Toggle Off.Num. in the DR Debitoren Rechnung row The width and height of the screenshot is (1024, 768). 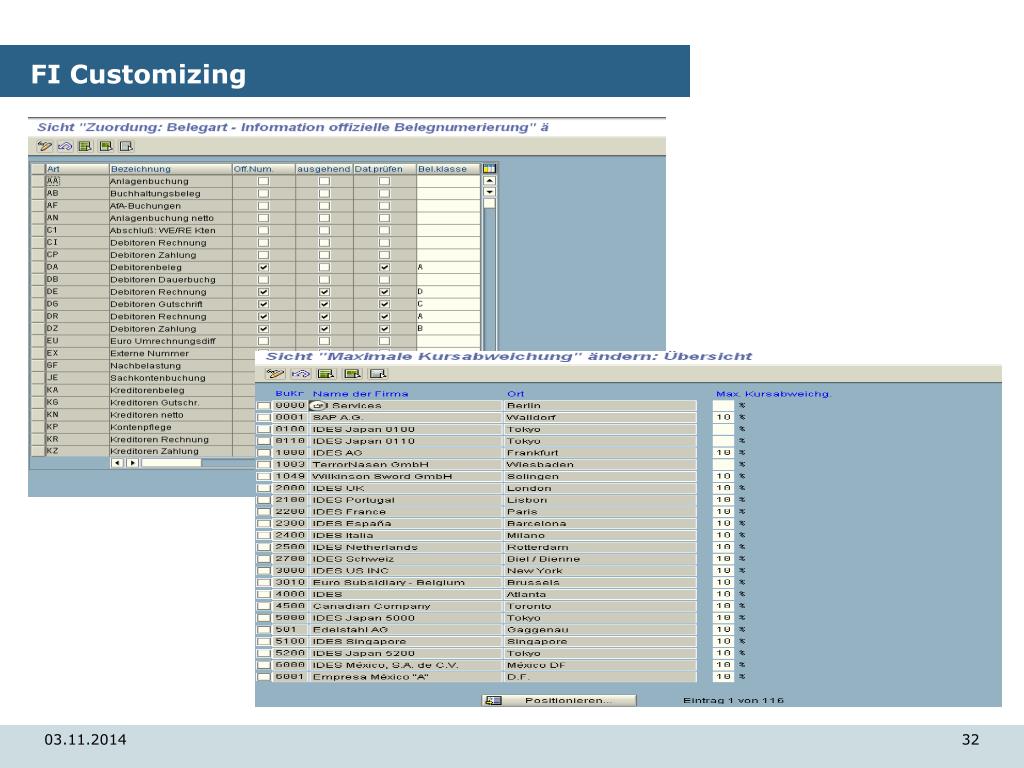[x=263, y=317]
